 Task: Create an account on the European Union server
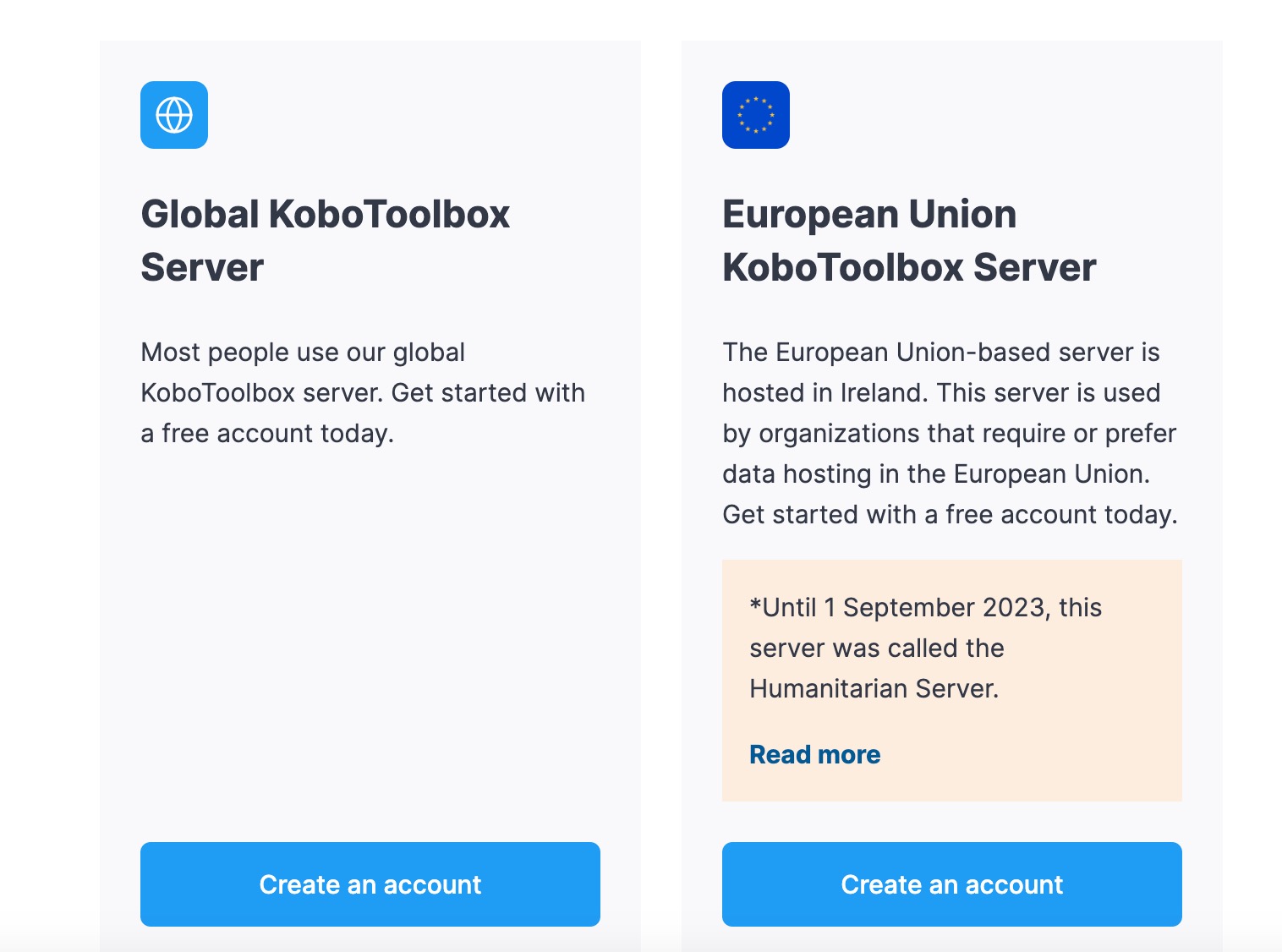(952, 884)
